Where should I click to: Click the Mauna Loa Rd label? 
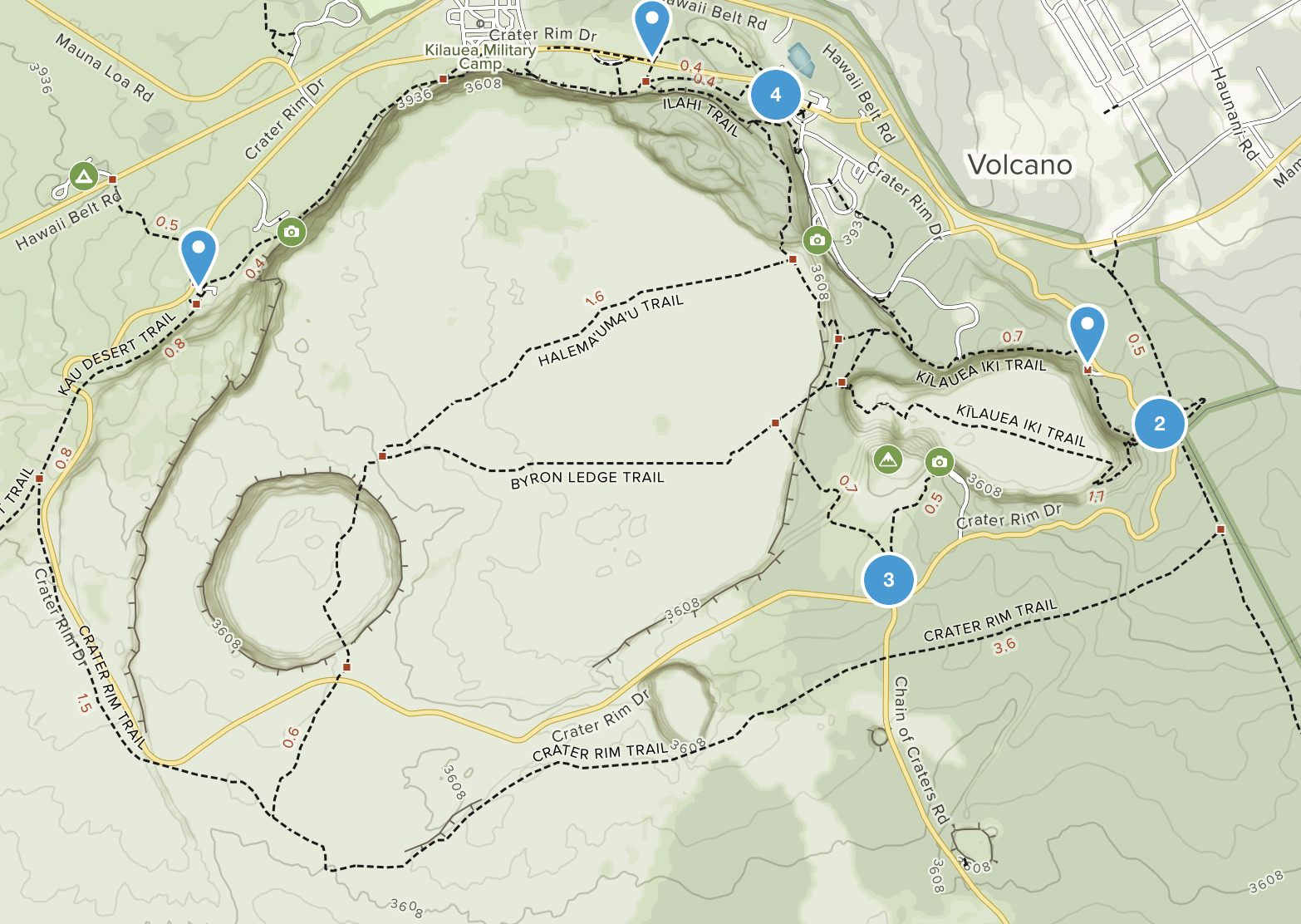tap(105, 67)
